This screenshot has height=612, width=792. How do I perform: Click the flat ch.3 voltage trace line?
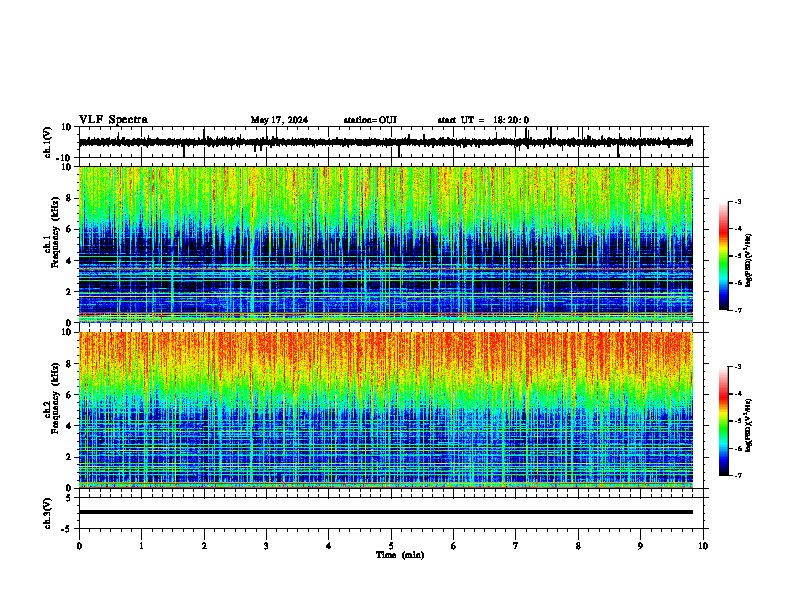pyautogui.click(x=386, y=512)
